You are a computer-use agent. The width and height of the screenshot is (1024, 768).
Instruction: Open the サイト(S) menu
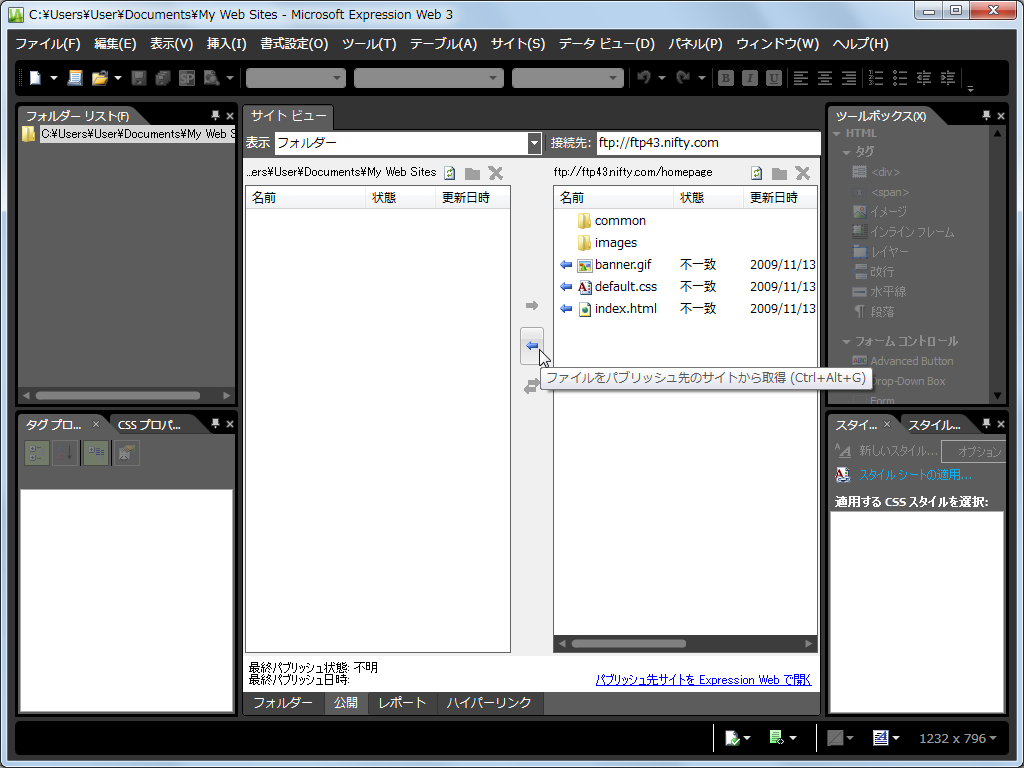click(x=518, y=44)
